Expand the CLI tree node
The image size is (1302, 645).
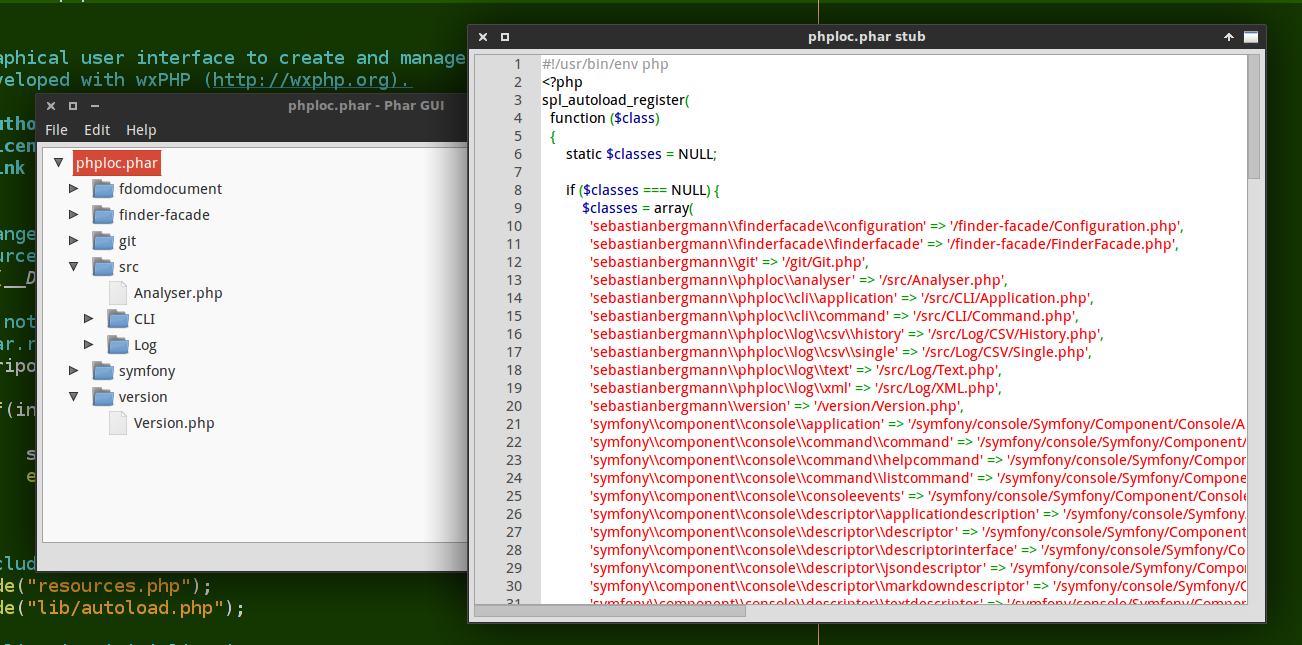pos(87,318)
